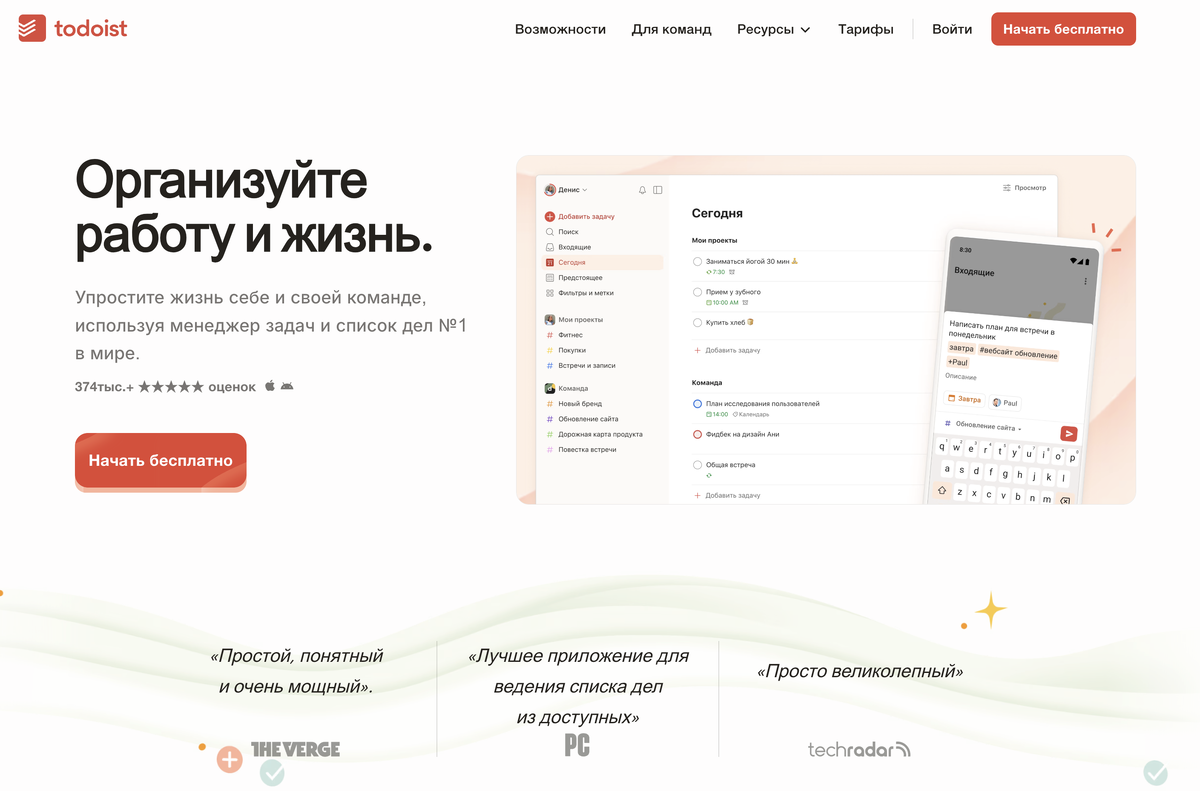
Task: Complete the План исследования пользователей task
Action: [x=697, y=404]
